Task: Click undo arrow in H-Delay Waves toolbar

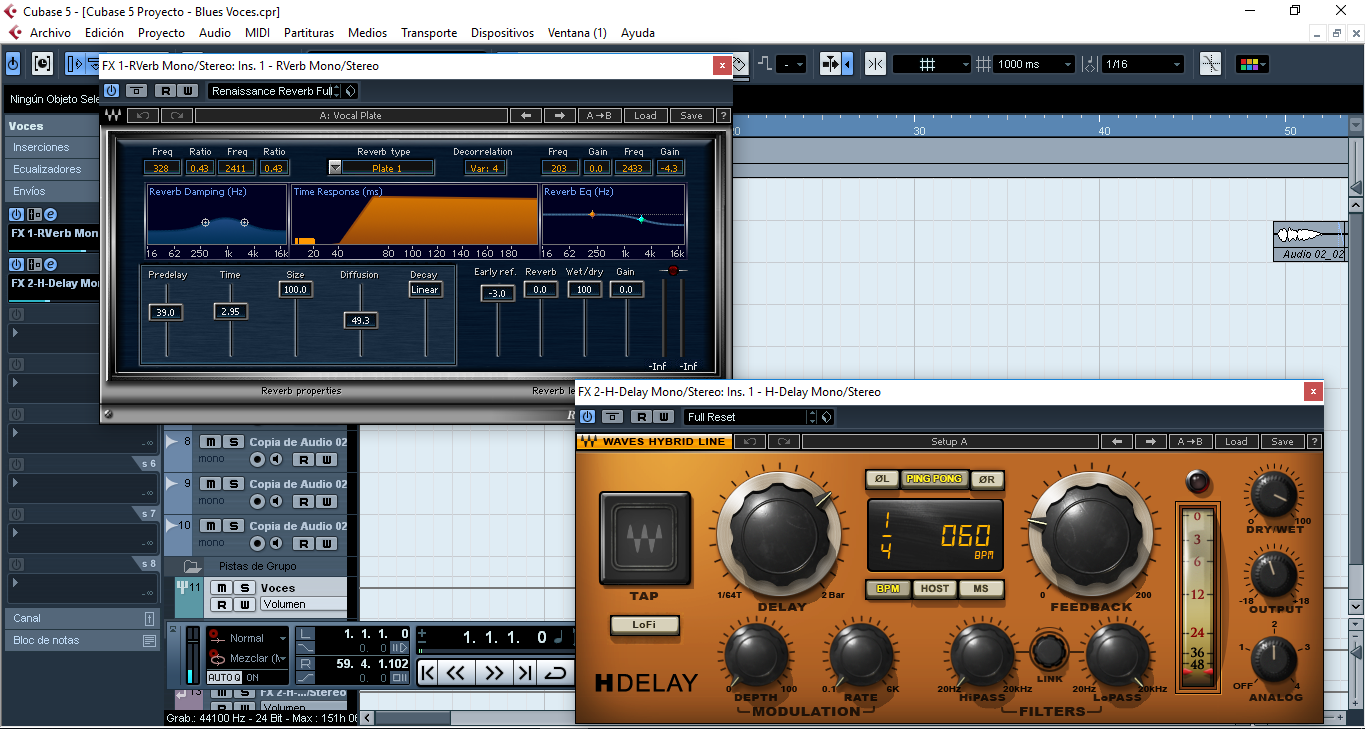Action: [x=749, y=442]
